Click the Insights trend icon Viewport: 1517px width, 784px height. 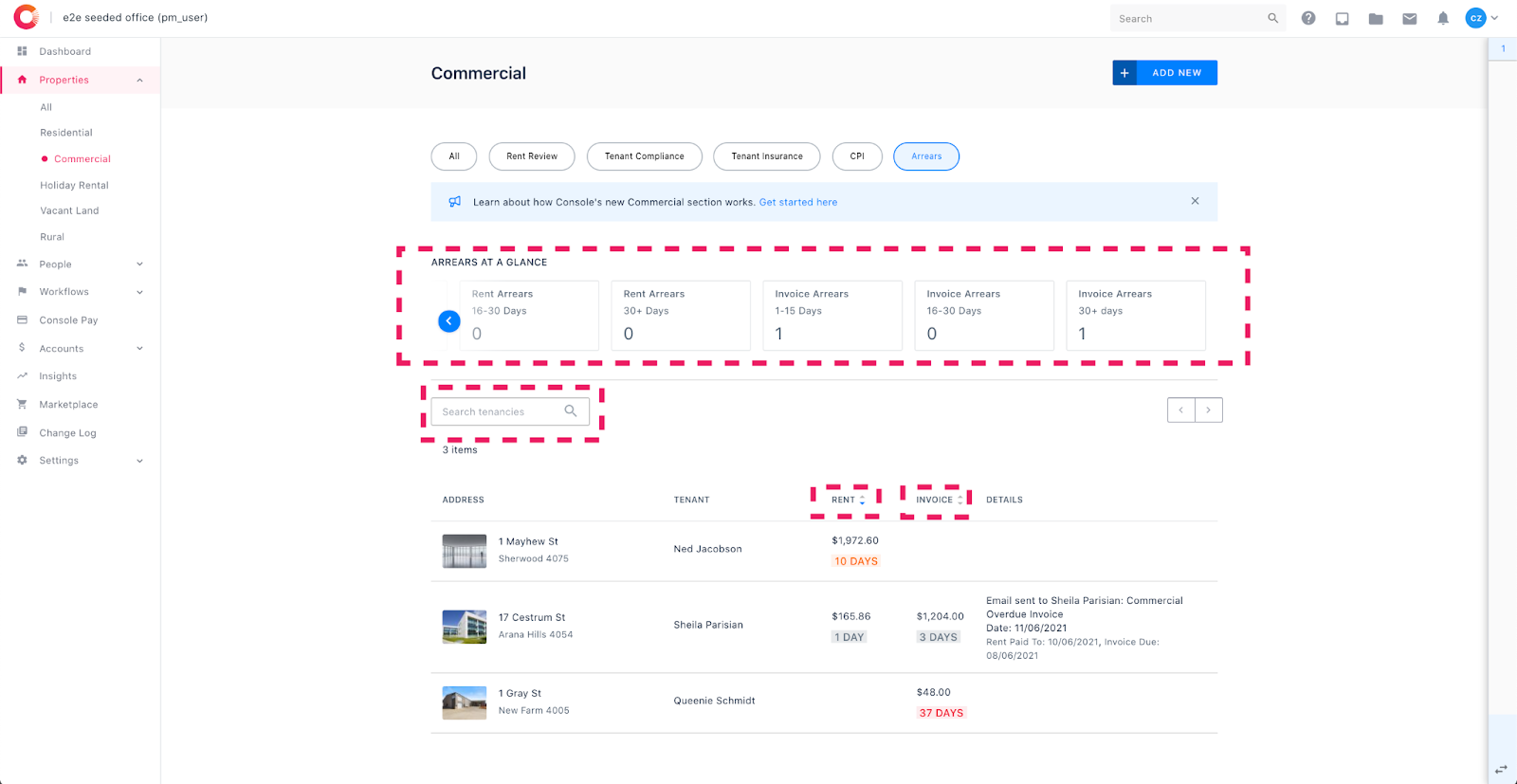pos(22,376)
